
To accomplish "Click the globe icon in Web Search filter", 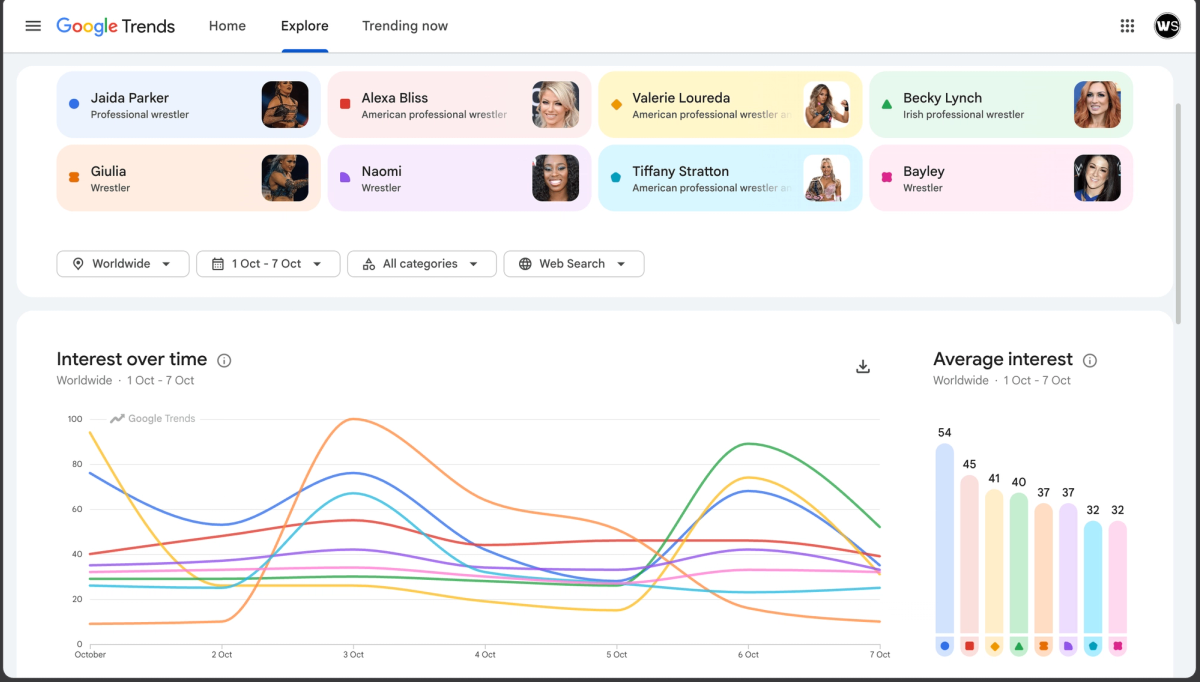I will (x=525, y=264).
